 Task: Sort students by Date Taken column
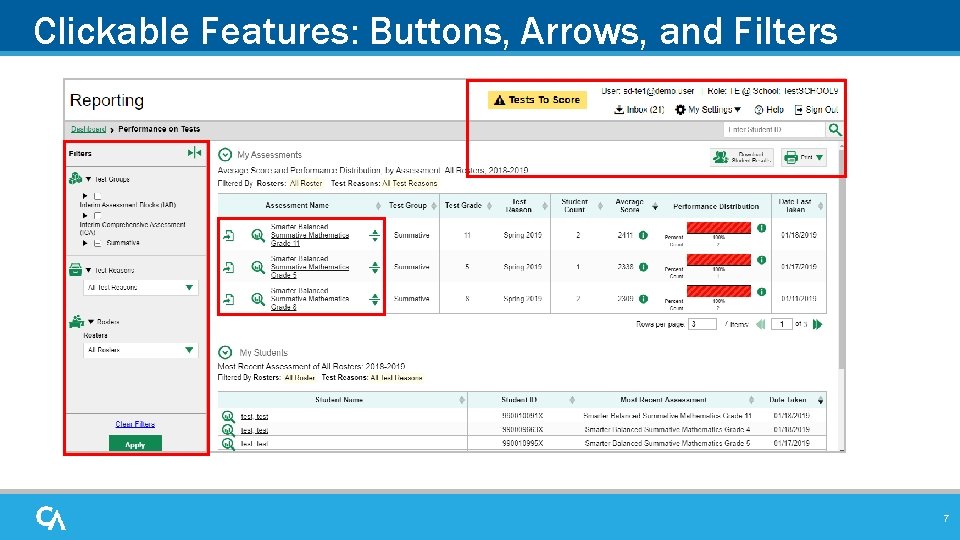point(820,400)
